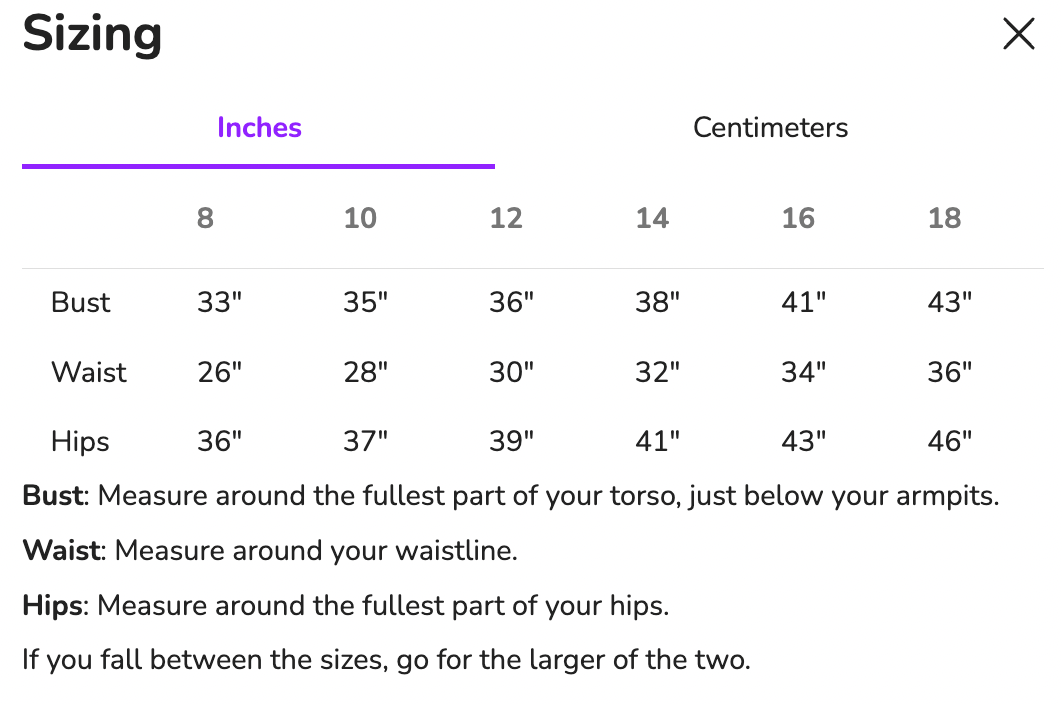Click the Waist row label in the table
The height and width of the screenshot is (704, 1062).
(89, 372)
